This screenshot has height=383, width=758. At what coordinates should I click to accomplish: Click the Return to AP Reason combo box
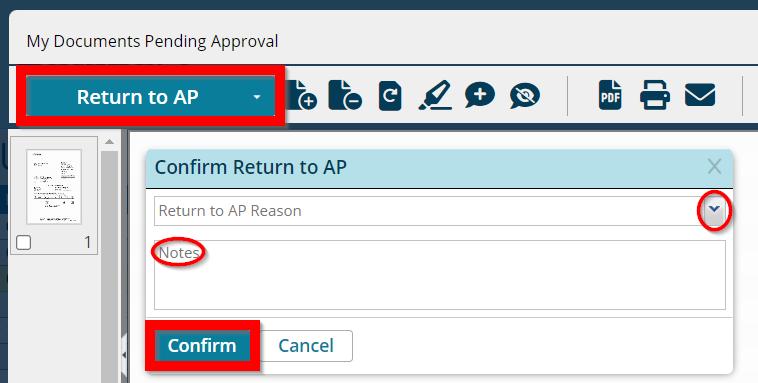(x=440, y=211)
